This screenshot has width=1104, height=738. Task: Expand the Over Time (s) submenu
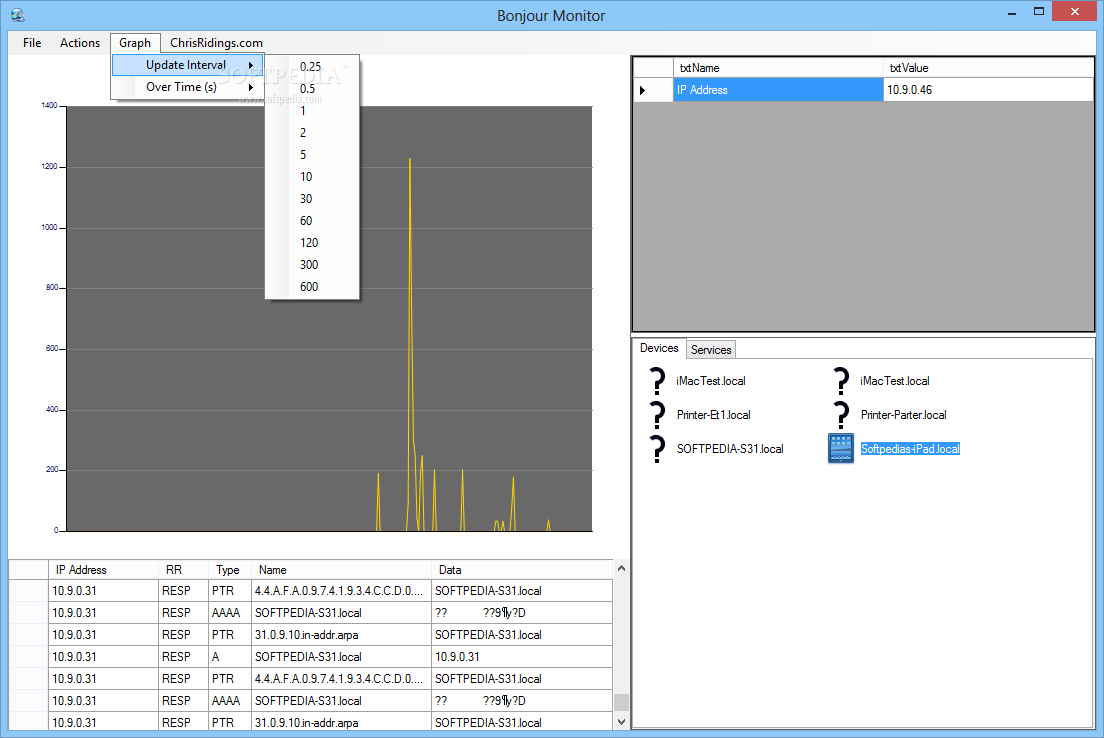[x=187, y=87]
